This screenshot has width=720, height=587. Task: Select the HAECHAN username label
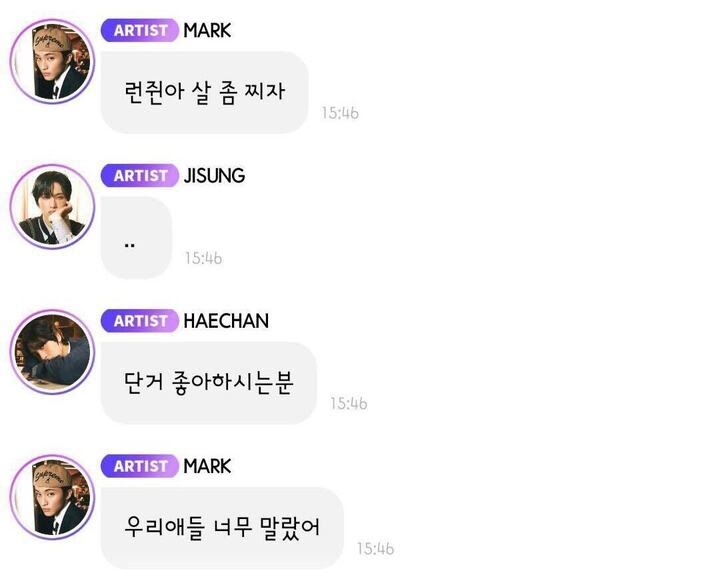point(226,321)
